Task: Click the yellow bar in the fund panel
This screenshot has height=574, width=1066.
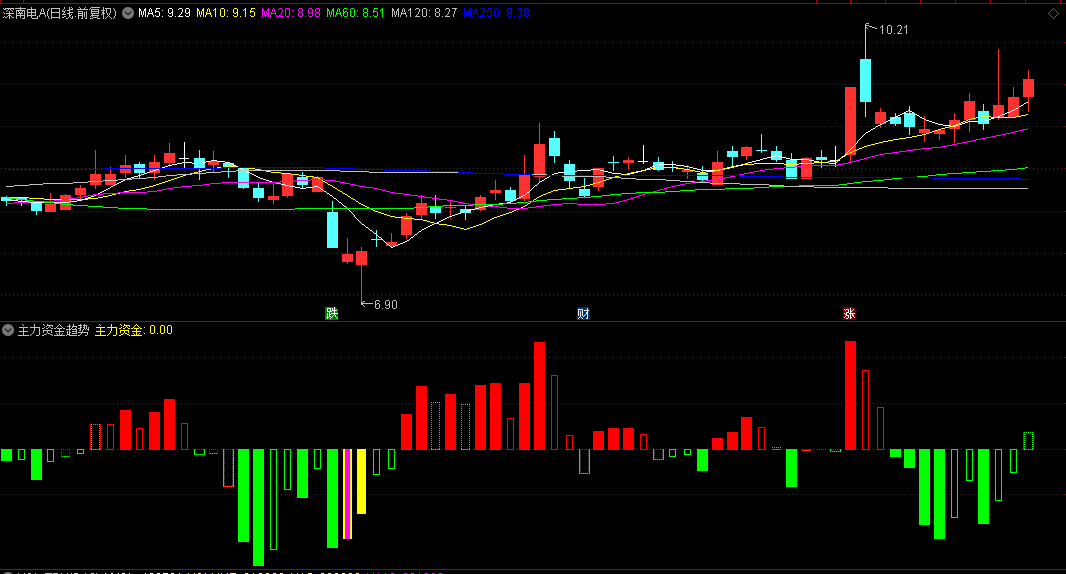Action: pos(362,482)
